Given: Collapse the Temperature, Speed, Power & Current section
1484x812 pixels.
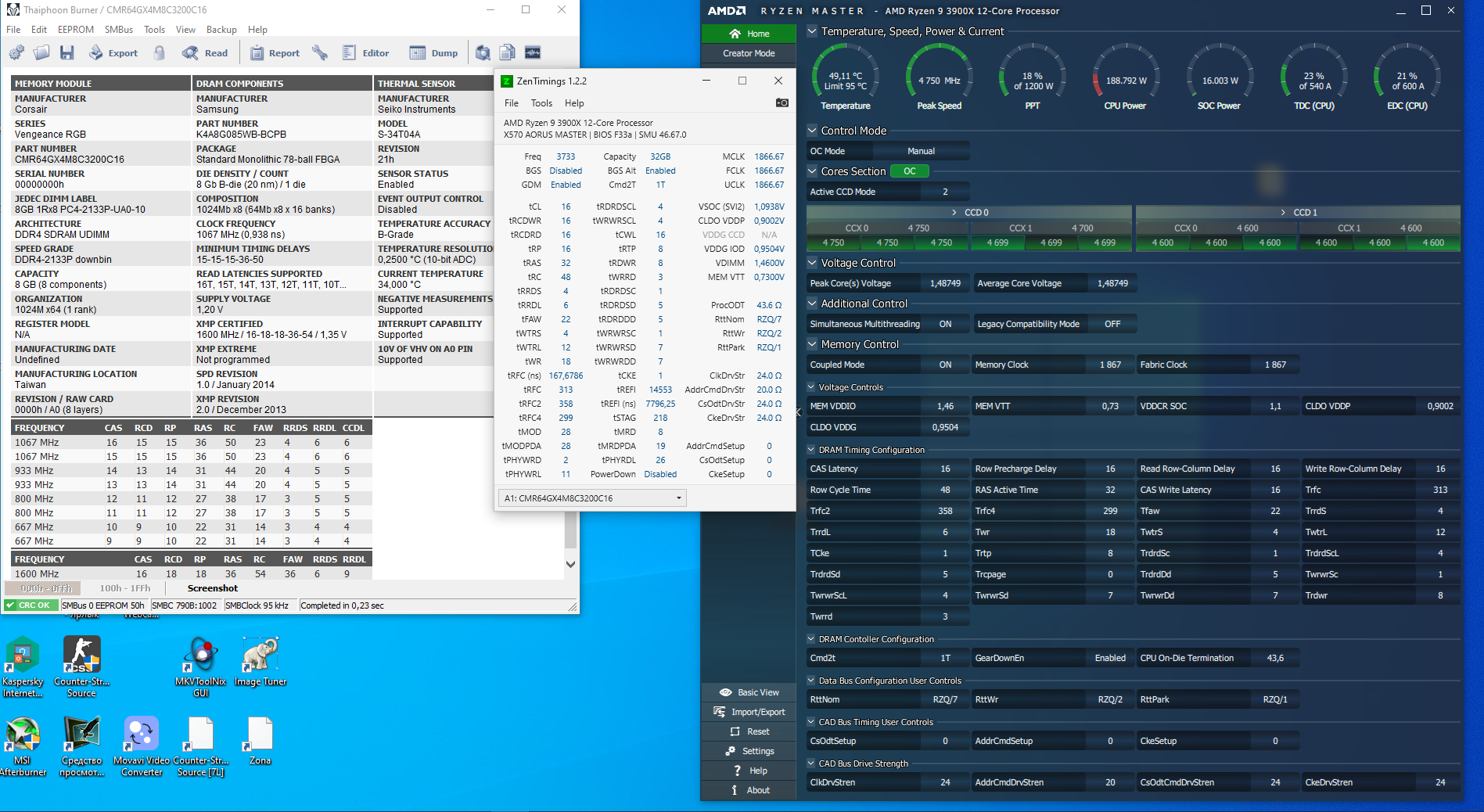Looking at the screenshot, I should tap(812, 31).
